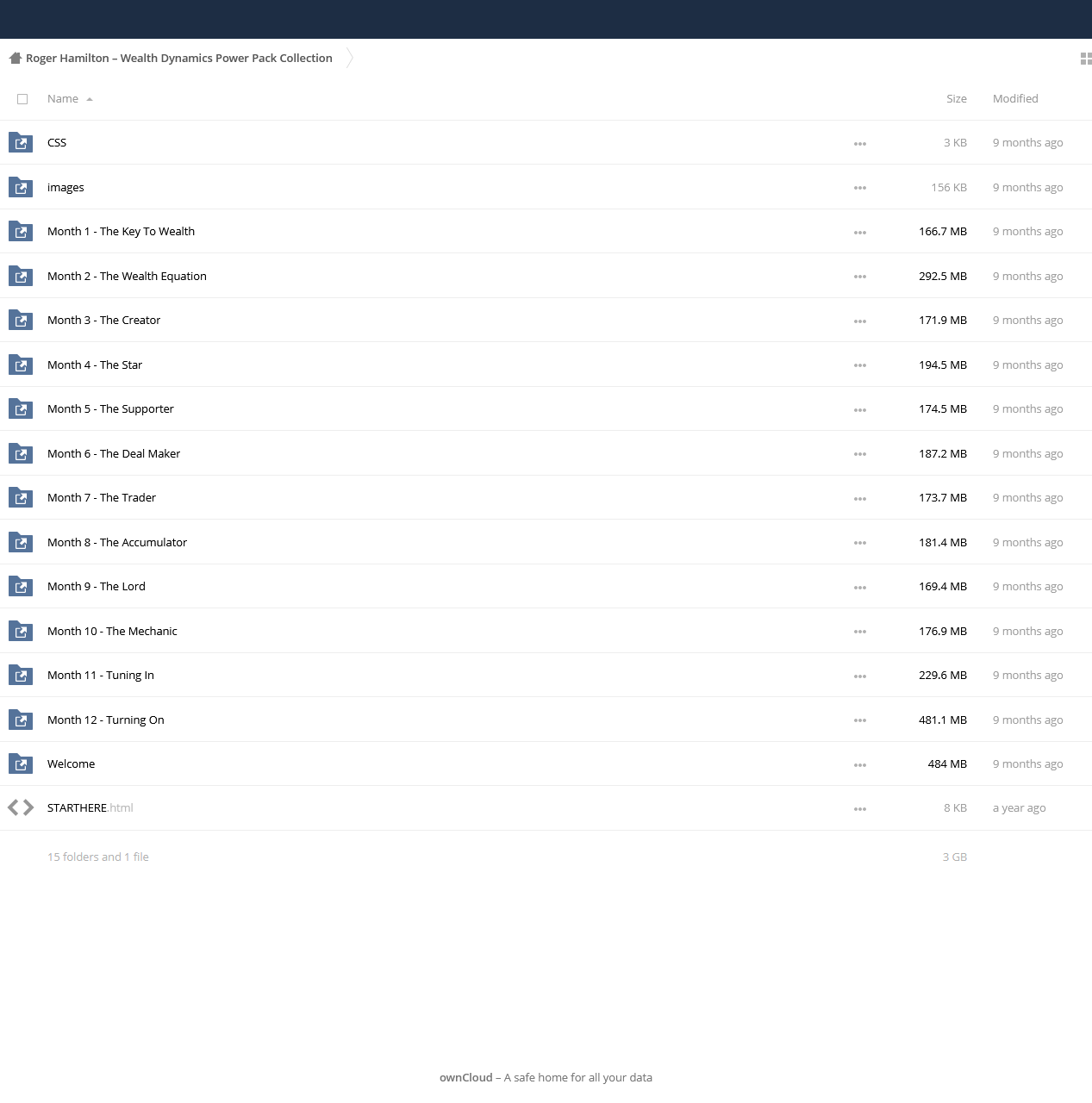1092x1103 pixels.
Task: Show more actions for Month 8 folder
Action: click(x=860, y=543)
